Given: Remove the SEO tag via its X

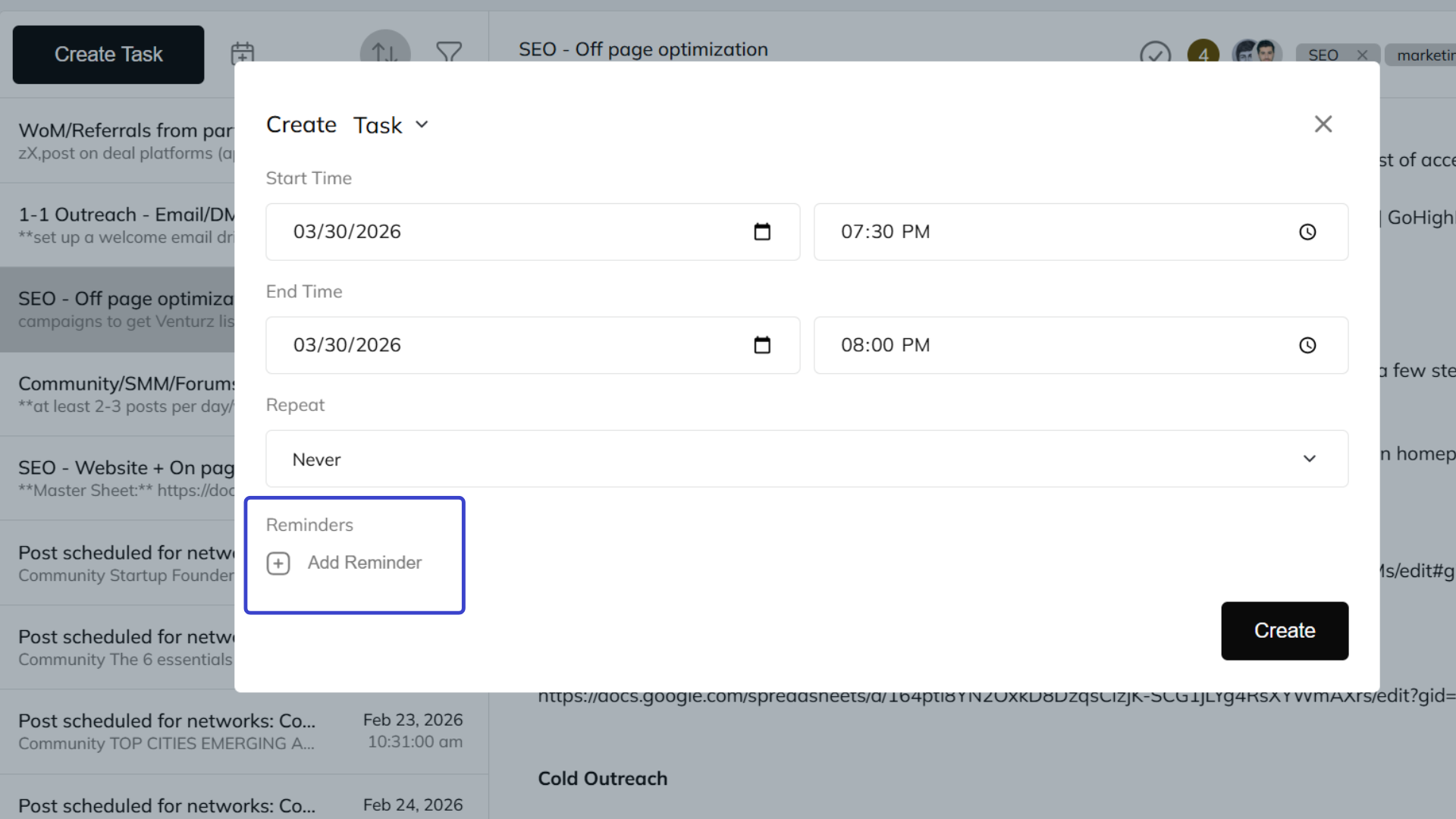Looking at the screenshot, I should (1363, 54).
